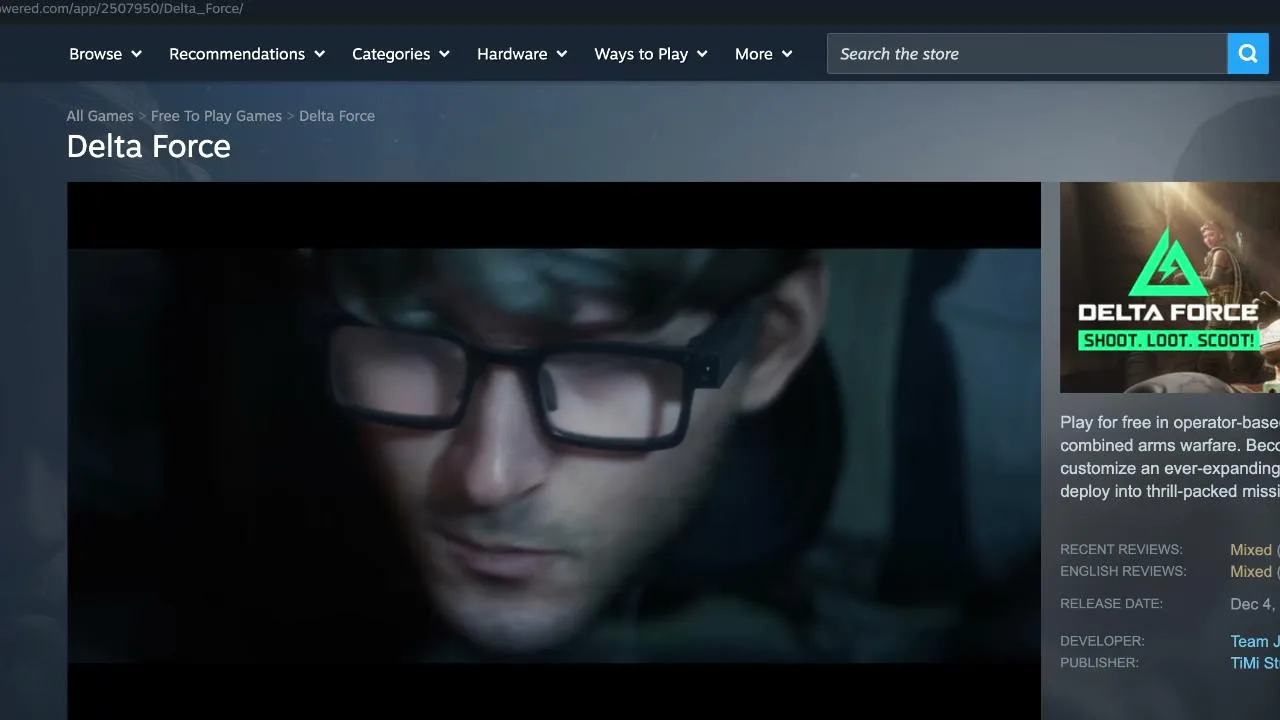
Task: Expand the Categories dropdown chevron
Action: [x=444, y=54]
